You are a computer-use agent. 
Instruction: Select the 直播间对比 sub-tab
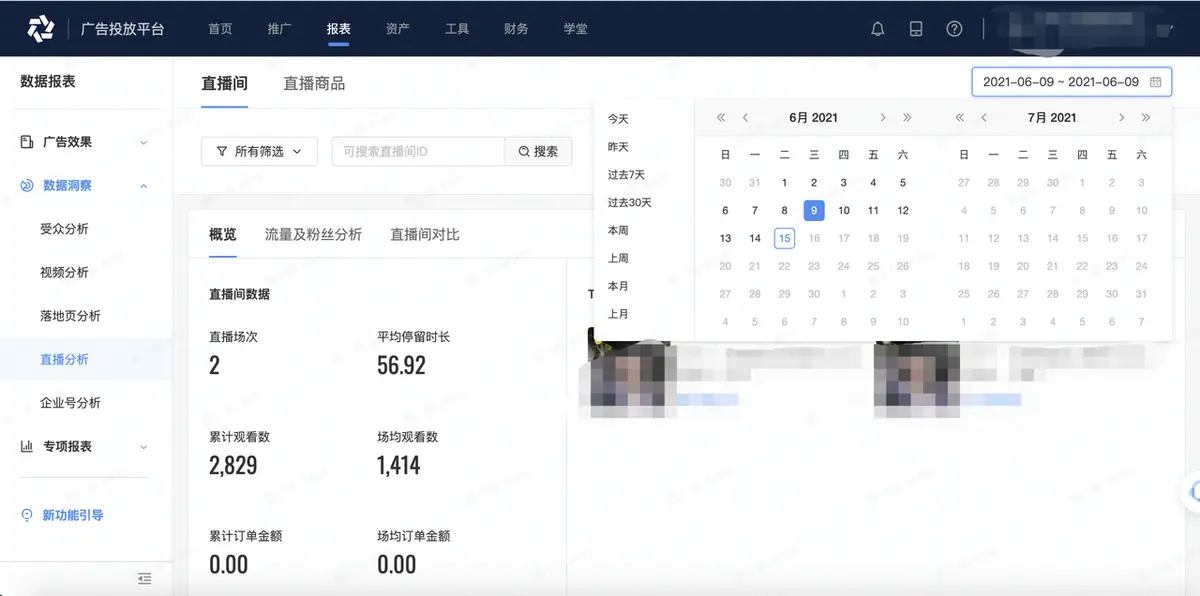click(x=425, y=235)
